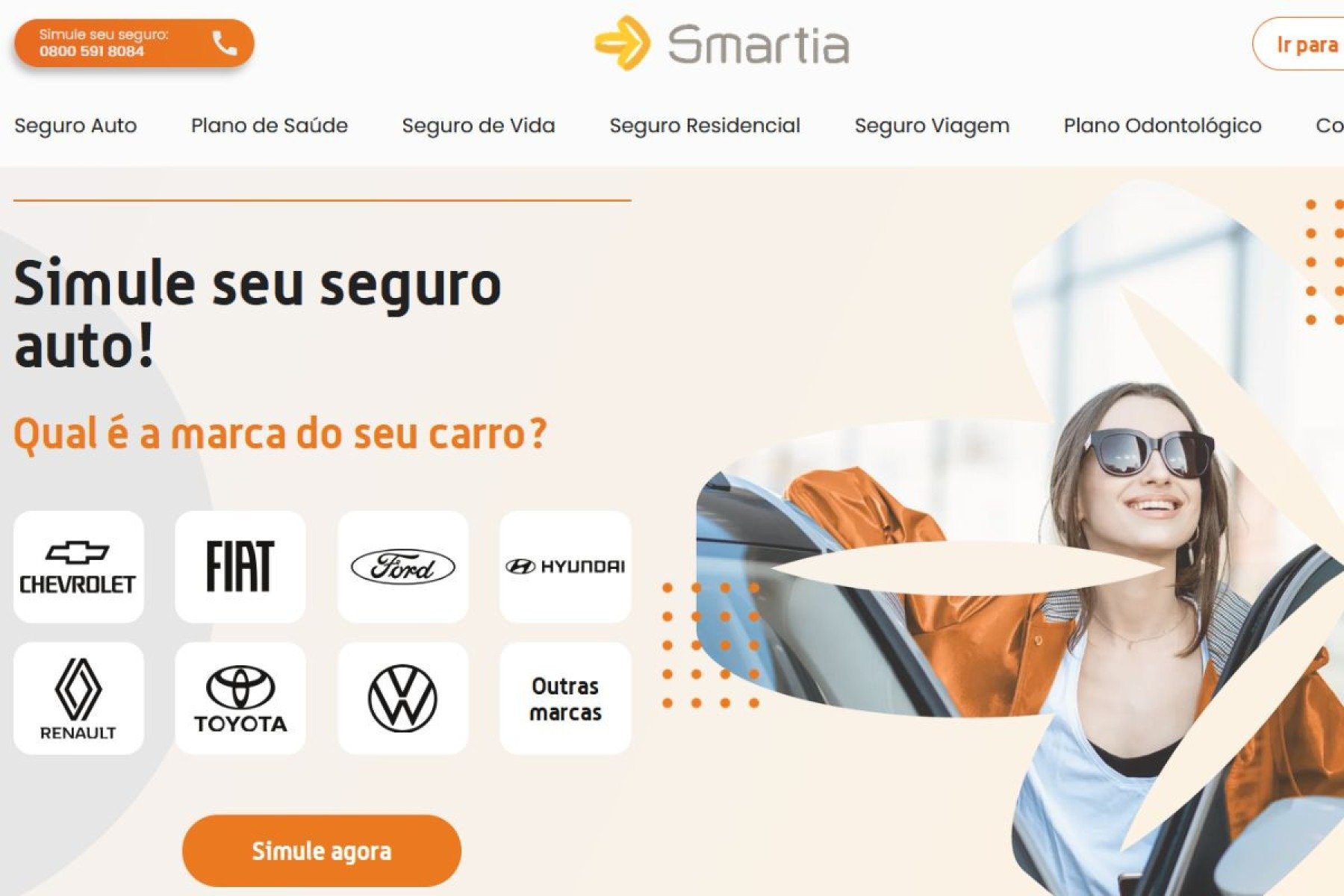Viewport: 1344px width, 896px height.
Task: Navigate to Seguro Residencial
Action: [705, 125]
